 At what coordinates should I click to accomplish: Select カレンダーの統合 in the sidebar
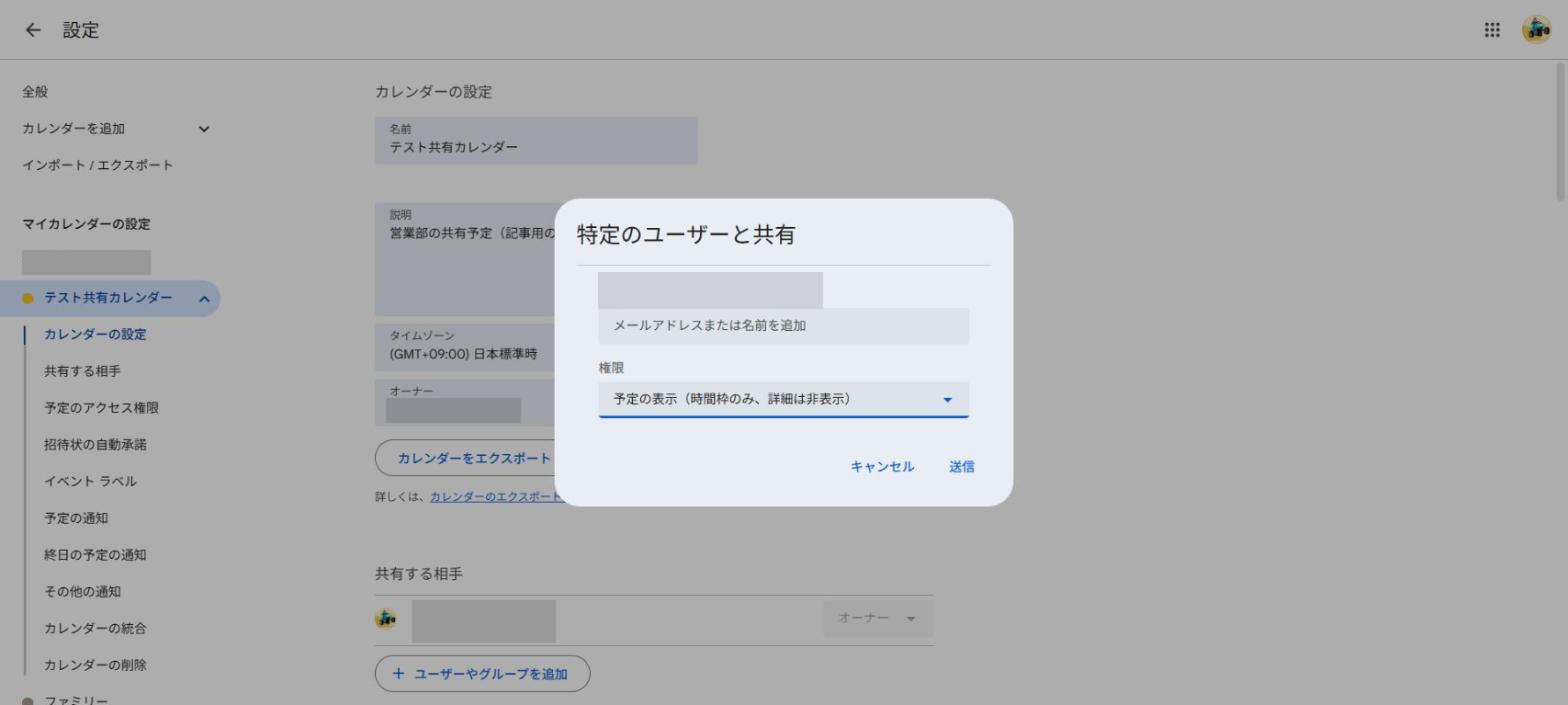(95, 629)
